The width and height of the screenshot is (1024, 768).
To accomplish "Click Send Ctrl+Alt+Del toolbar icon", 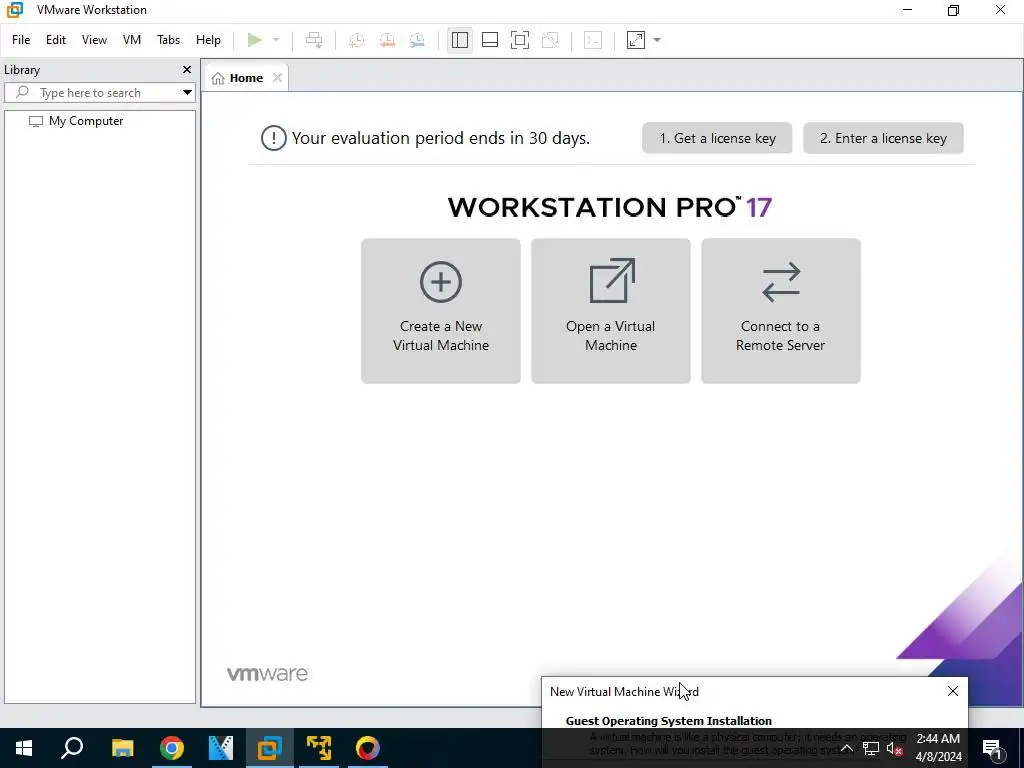I will pyautogui.click(x=314, y=40).
